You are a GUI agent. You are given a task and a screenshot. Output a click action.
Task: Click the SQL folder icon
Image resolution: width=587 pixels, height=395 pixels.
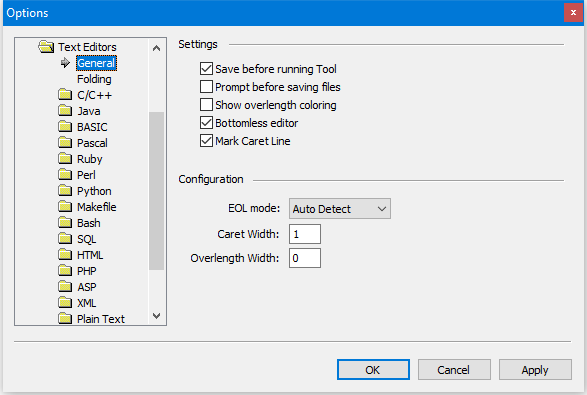click(65, 238)
